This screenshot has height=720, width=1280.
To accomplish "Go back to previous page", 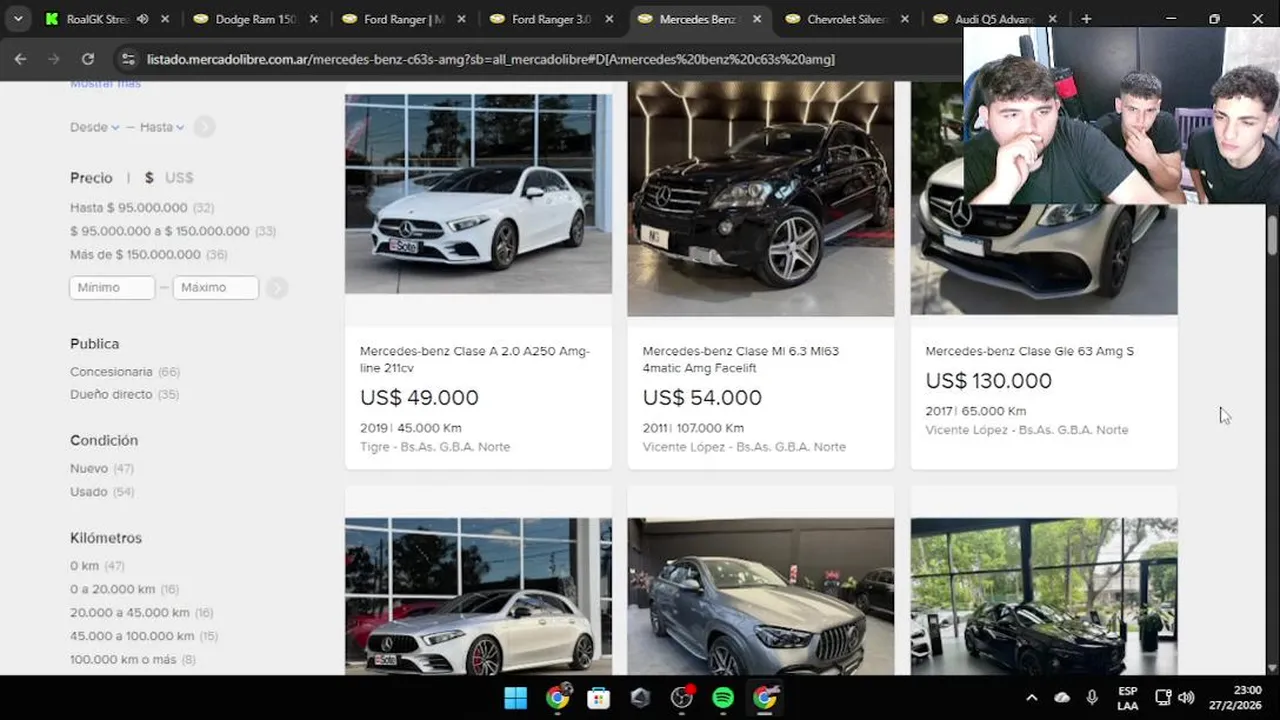I will click(20, 59).
